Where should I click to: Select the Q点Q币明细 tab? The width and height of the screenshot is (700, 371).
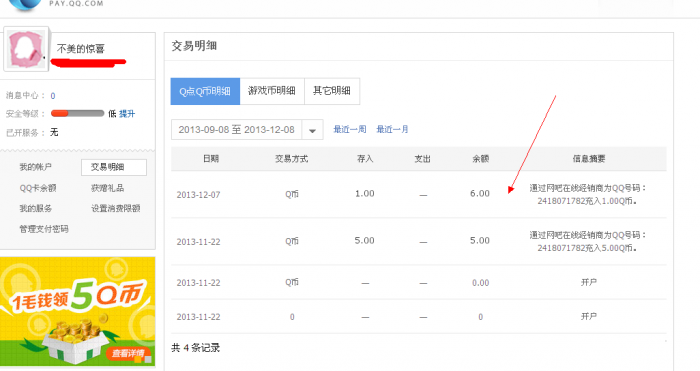coord(205,91)
